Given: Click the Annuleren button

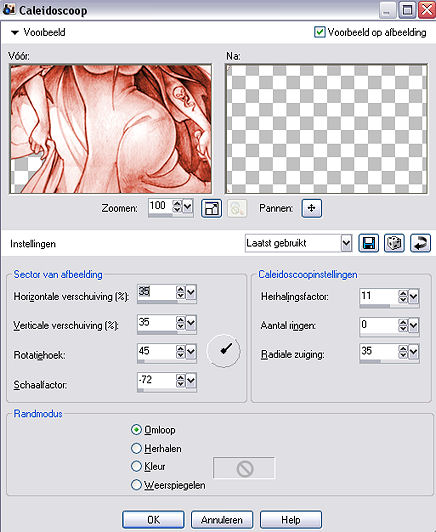Looking at the screenshot, I should [x=222, y=520].
